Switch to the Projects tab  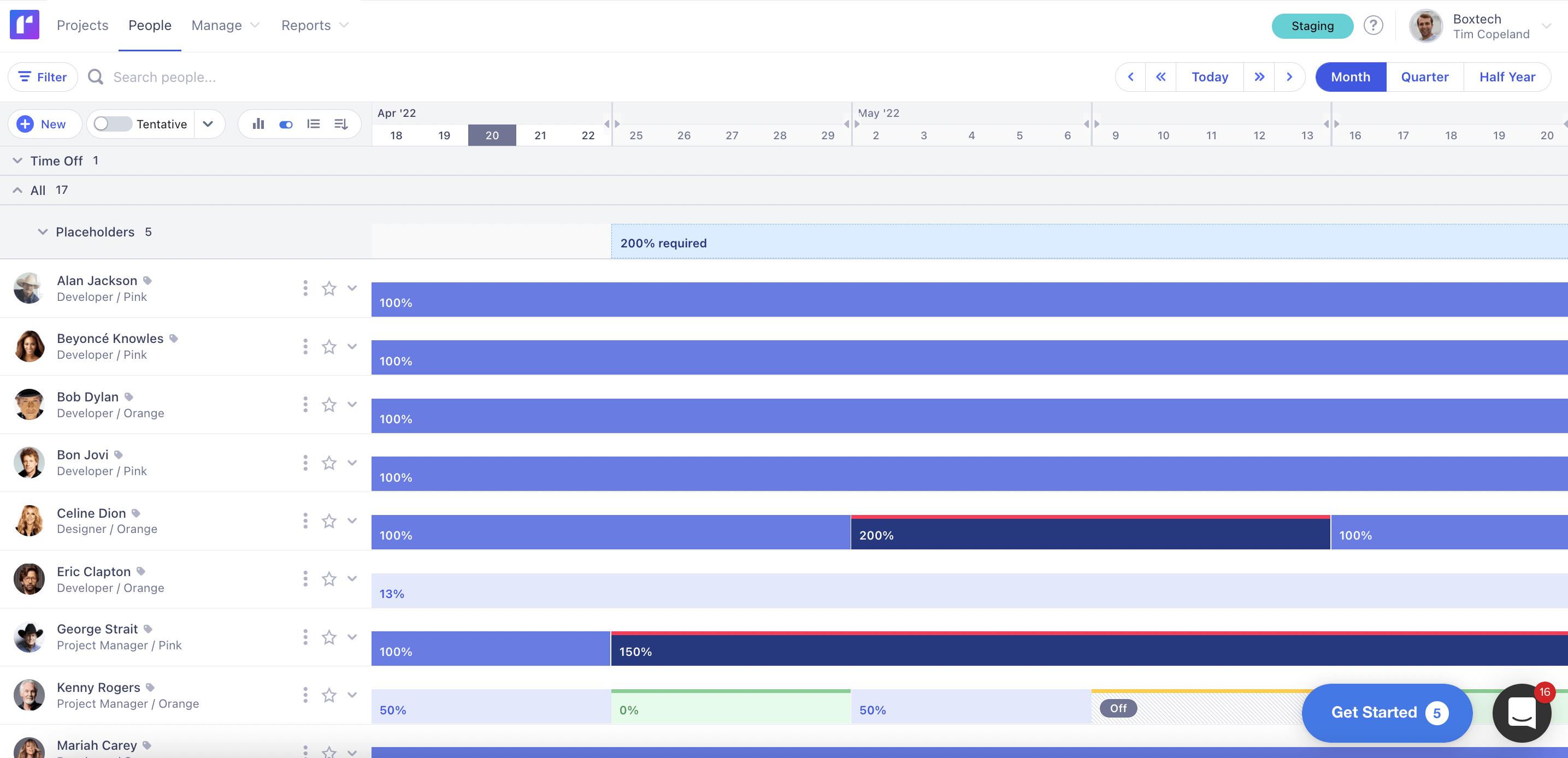[82, 26]
